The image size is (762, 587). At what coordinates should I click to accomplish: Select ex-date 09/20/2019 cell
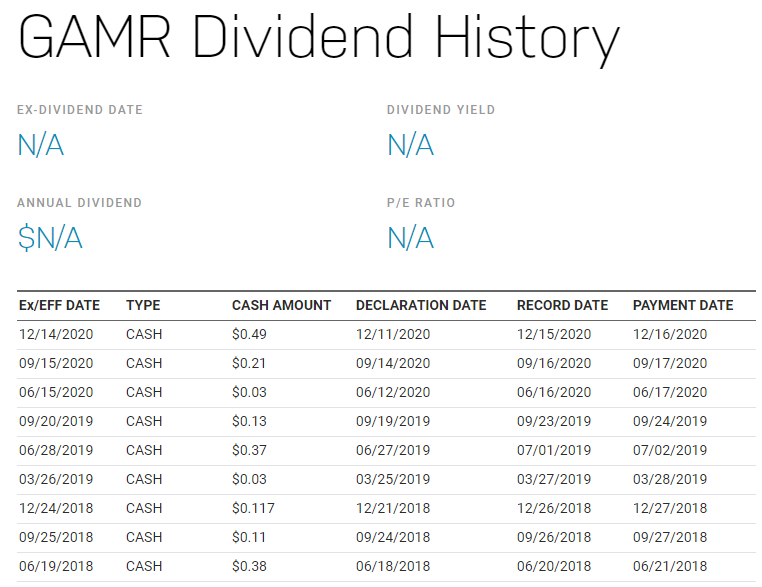pyautogui.click(x=56, y=421)
